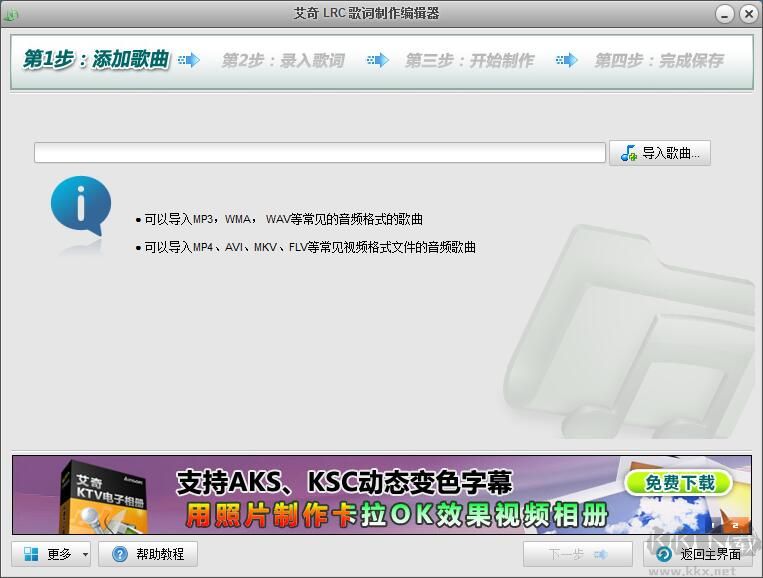The height and width of the screenshot is (578, 763).
Task: Click the 免费下载 button in banner
Action: pyautogui.click(x=680, y=482)
